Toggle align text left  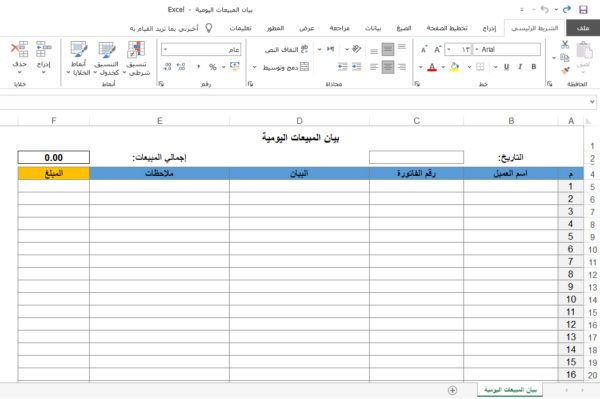click(374, 67)
